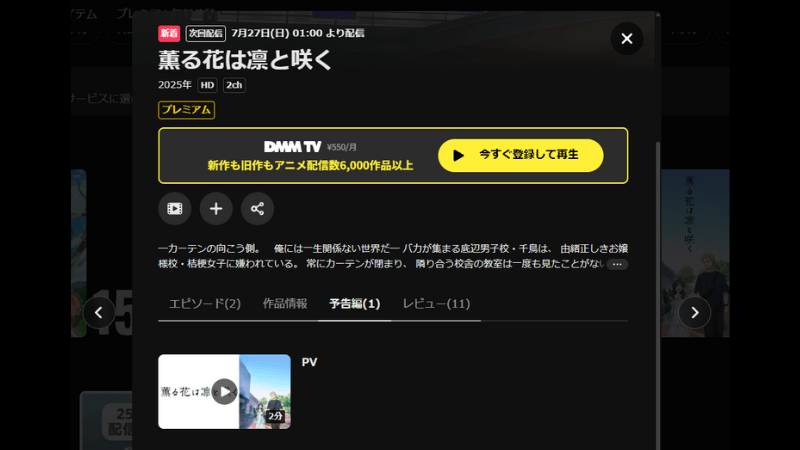Open the レビュー(11) tab
The width and height of the screenshot is (800, 450).
(436, 304)
